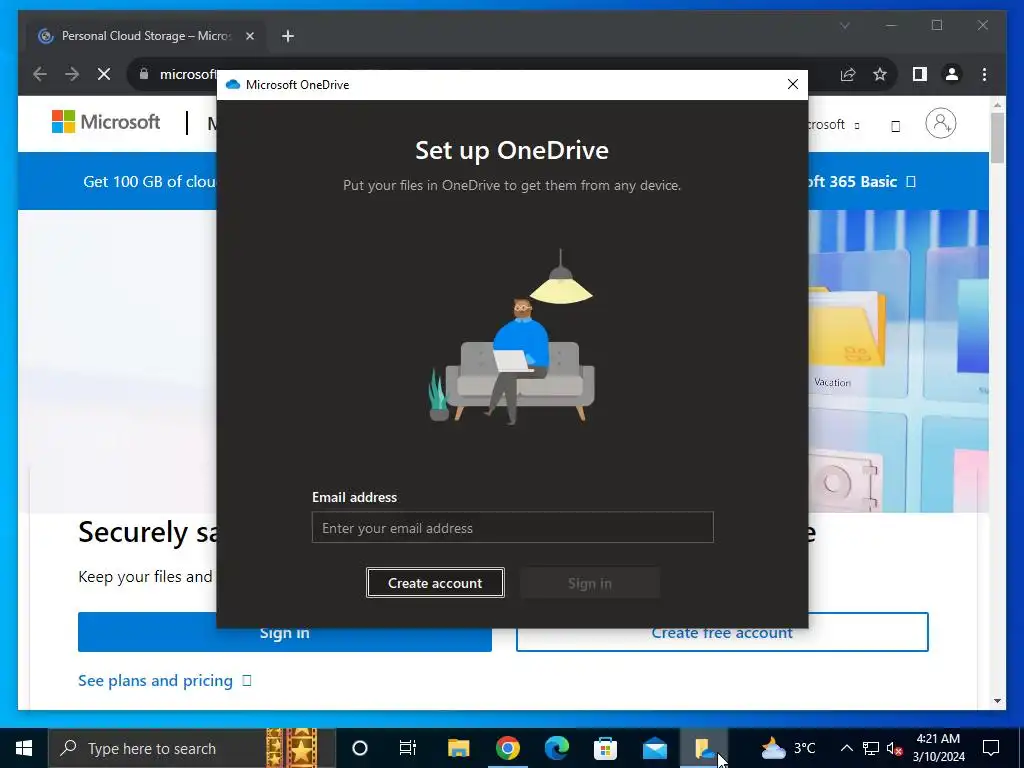Click the Microsoft 365 Basic banner link
Viewport: 1024px width, 768px height.
[863, 182]
